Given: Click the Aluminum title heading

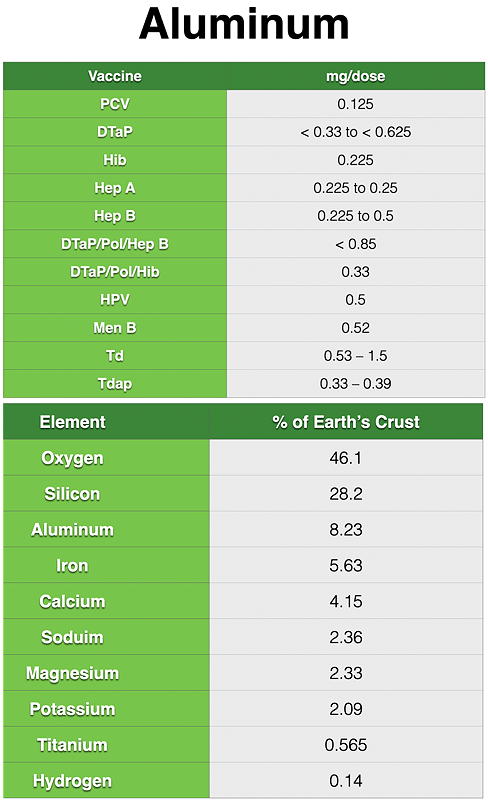Looking at the screenshot, I should tap(244, 24).
